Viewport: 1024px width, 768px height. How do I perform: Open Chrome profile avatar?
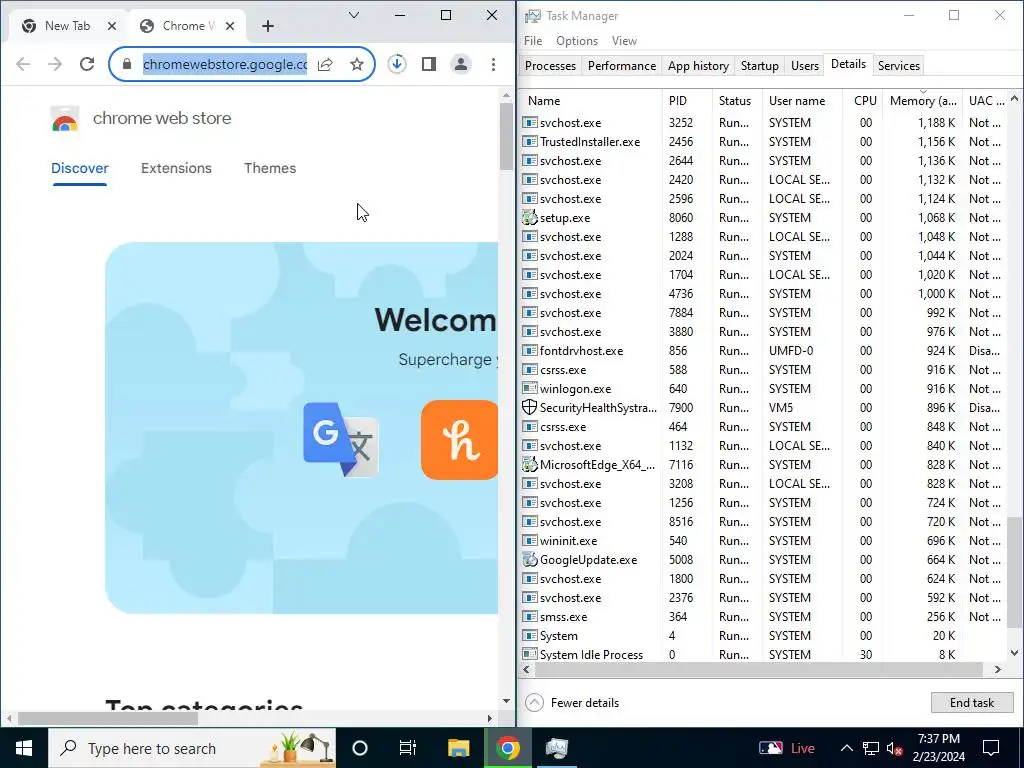tap(460, 64)
